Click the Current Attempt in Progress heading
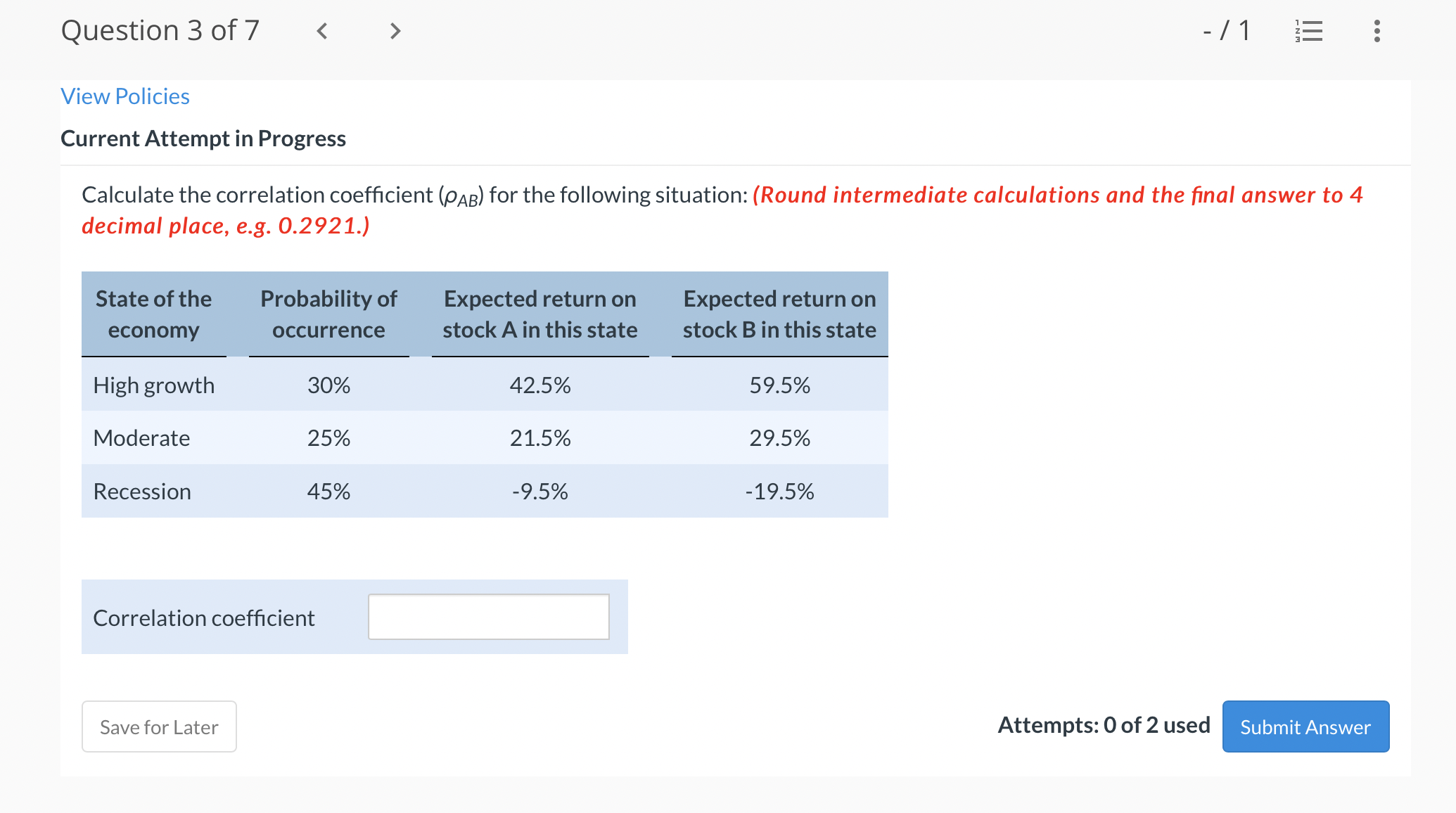This screenshot has width=1456, height=813. click(x=203, y=138)
